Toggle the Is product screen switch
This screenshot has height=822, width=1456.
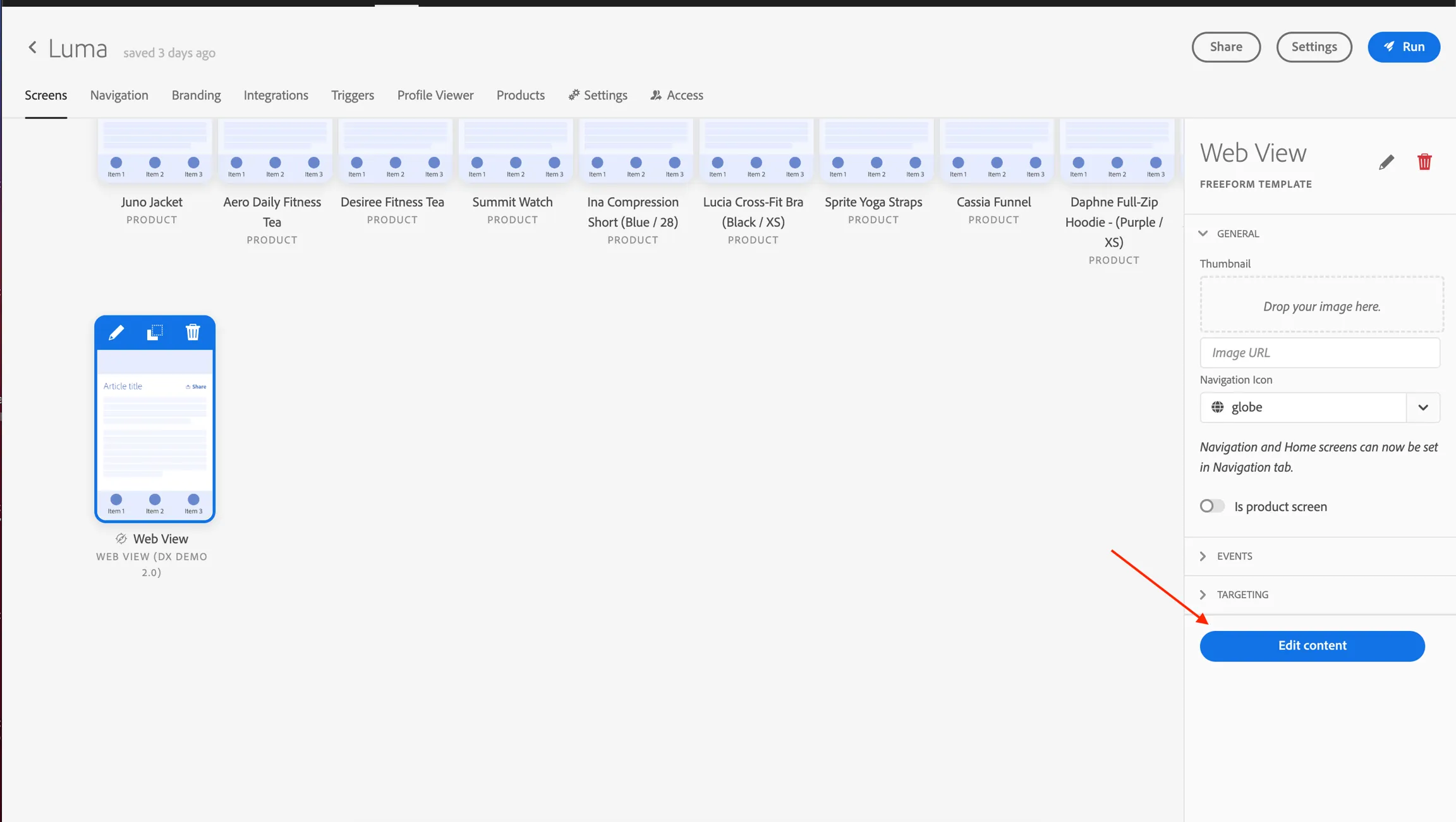1212,506
